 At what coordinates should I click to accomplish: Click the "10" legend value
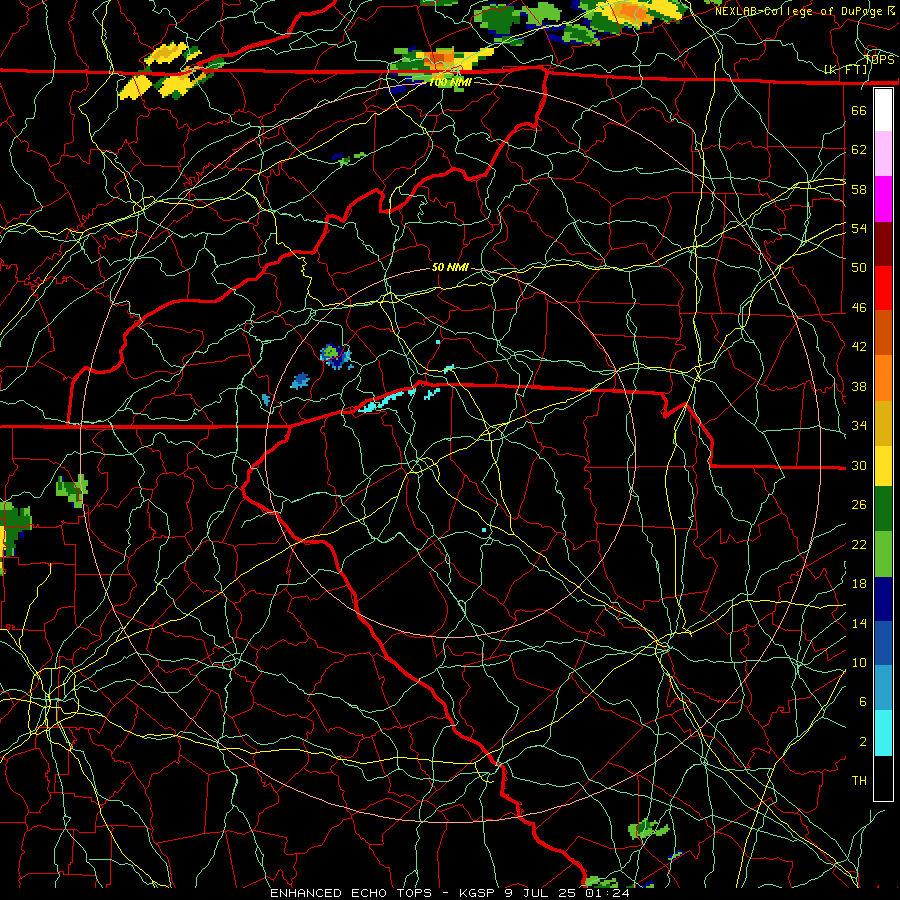pyautogui.click(x=859, y=662)
